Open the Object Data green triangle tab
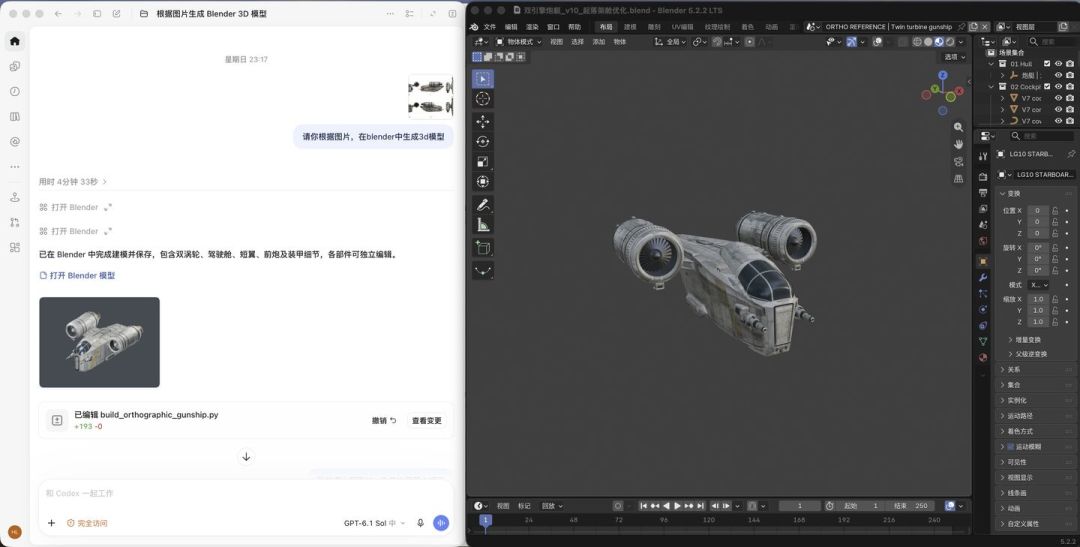This screenshot has width=1080, height=547. (983, 341)
